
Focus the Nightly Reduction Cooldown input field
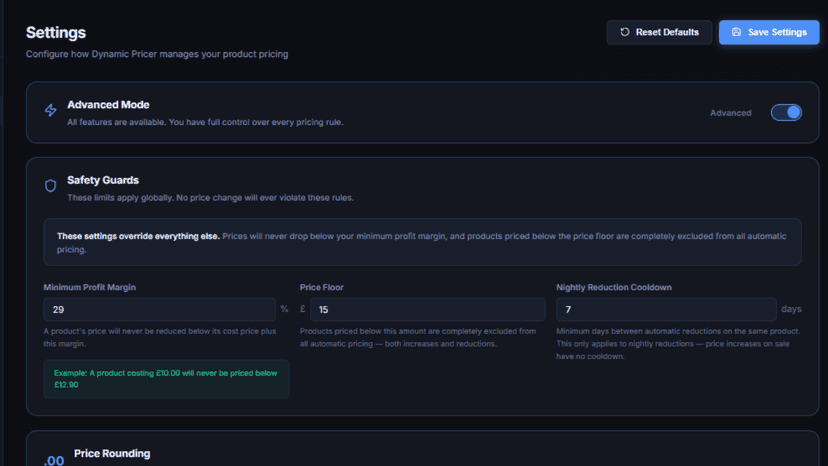[x=666, y=310]
